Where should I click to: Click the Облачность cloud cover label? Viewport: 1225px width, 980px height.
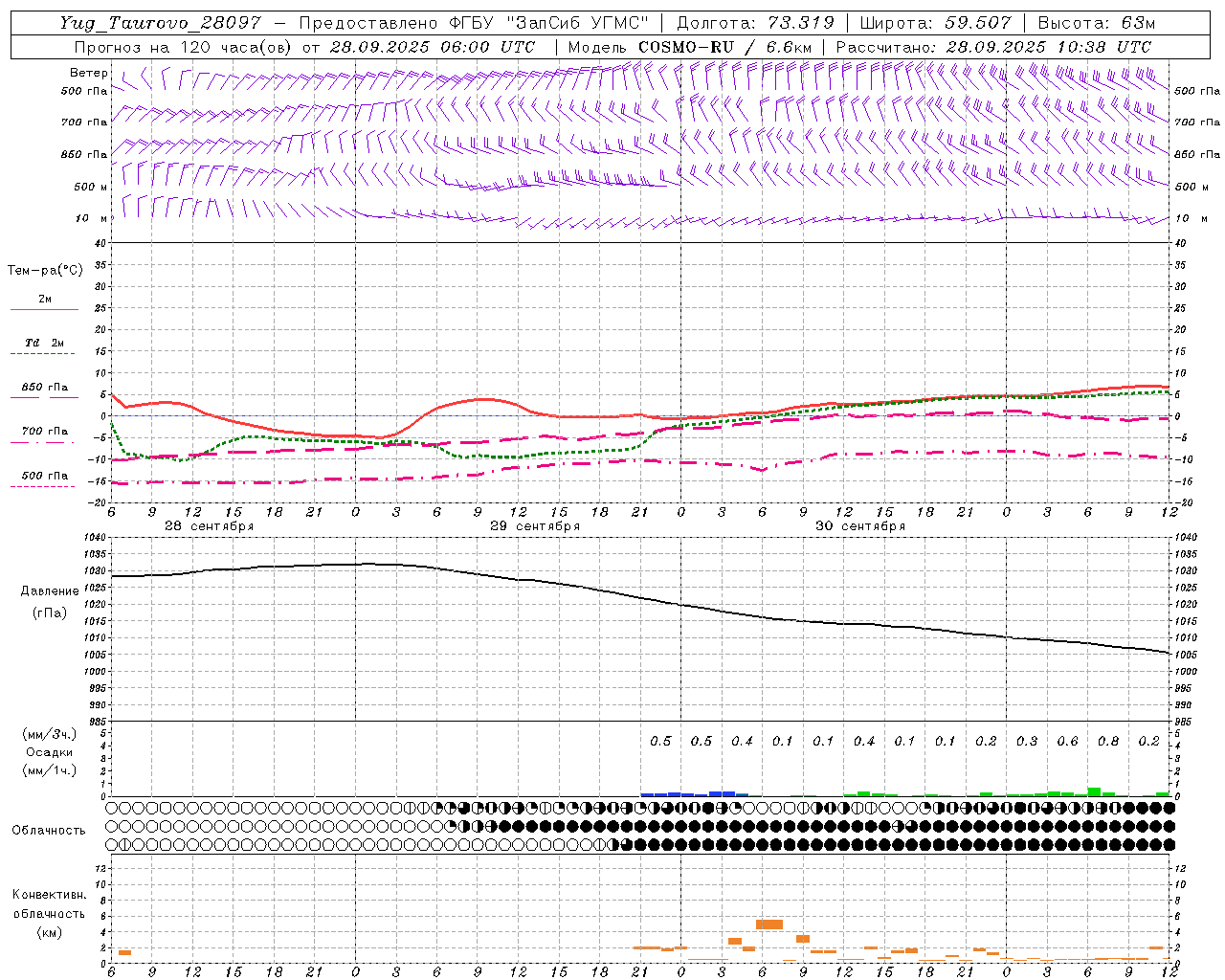[49, 830]
